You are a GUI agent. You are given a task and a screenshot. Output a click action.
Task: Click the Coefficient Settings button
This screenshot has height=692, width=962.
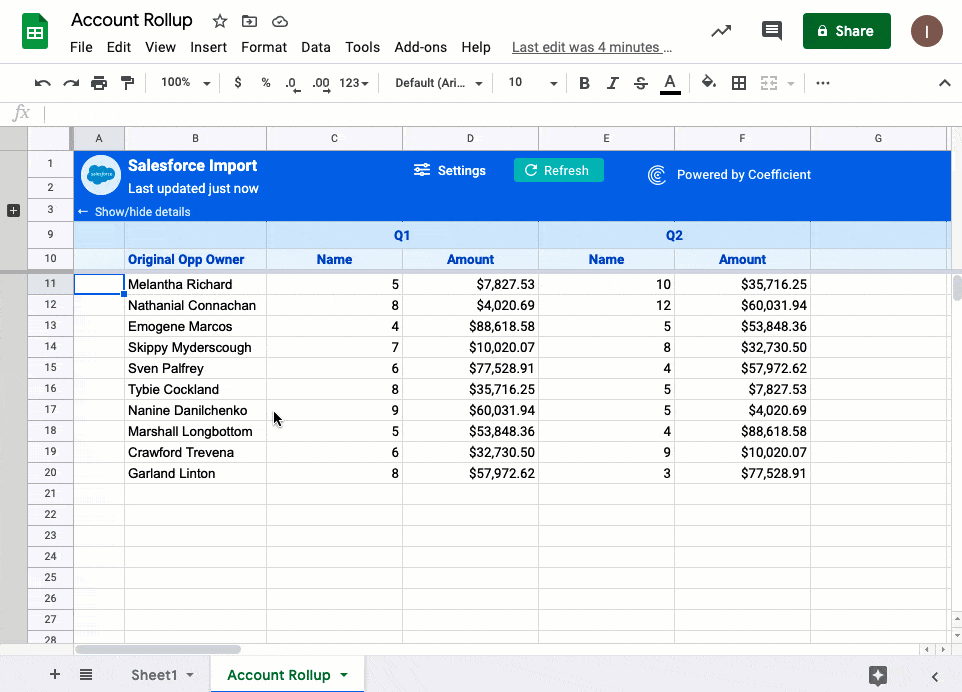tap(450, 171)
